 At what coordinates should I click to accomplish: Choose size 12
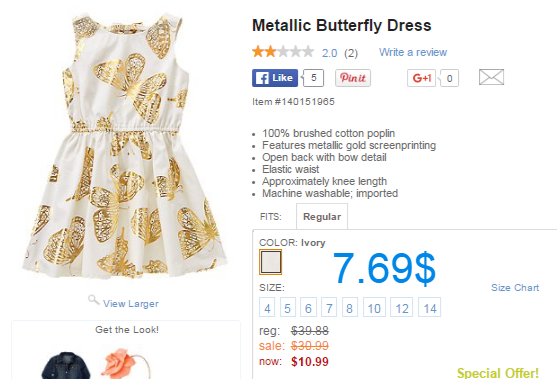(x=402, y=308)
